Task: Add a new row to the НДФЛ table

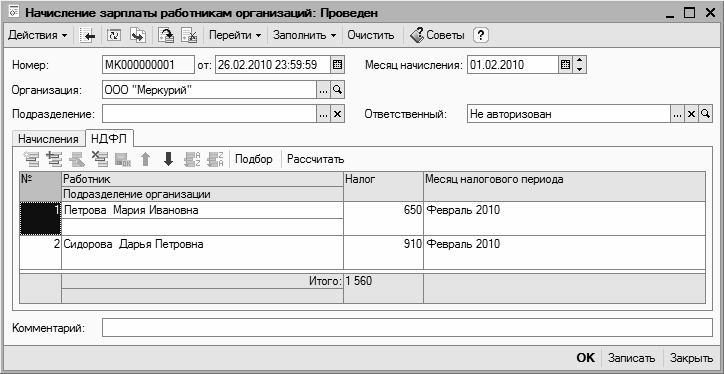Action: pyautogui.click(x=32, y=159)
